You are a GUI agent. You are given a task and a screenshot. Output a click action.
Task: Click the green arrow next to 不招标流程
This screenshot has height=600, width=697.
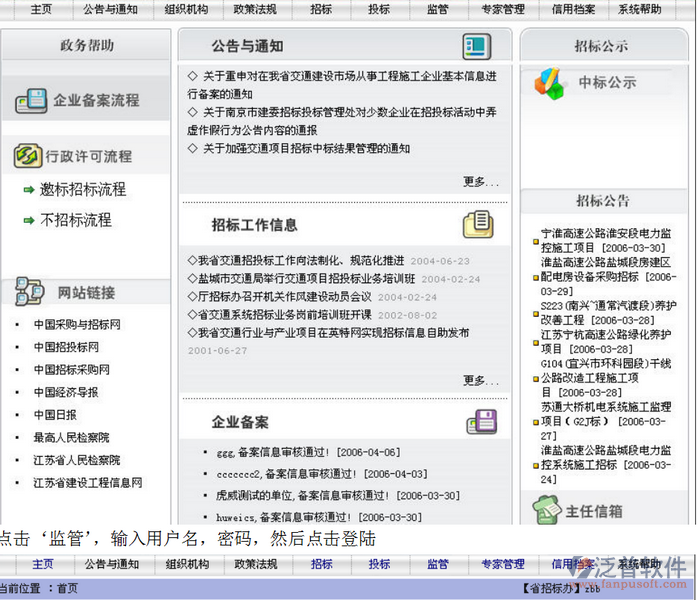pos(29,220)
